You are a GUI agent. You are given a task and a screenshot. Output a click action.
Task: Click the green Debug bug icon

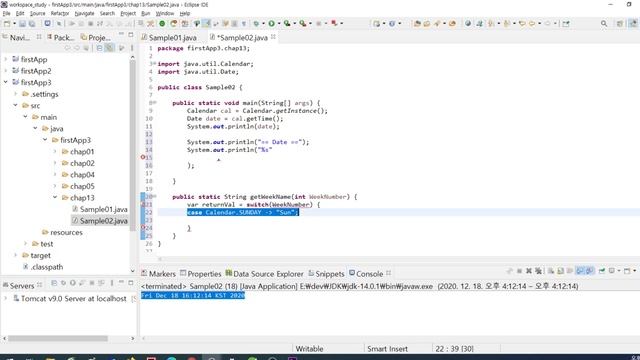click(x=256, y=24)
